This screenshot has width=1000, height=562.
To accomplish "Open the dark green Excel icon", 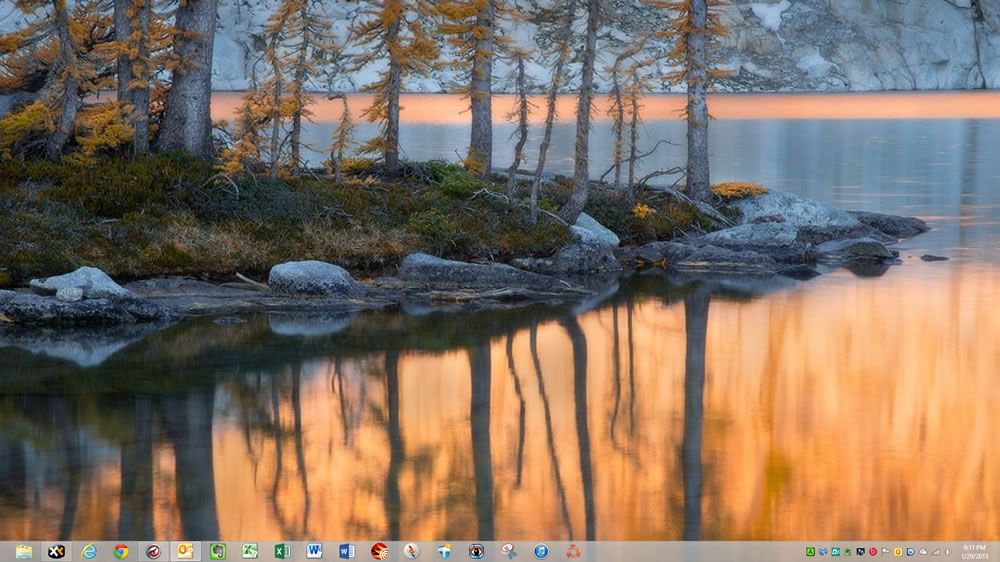I will (282, 551).
